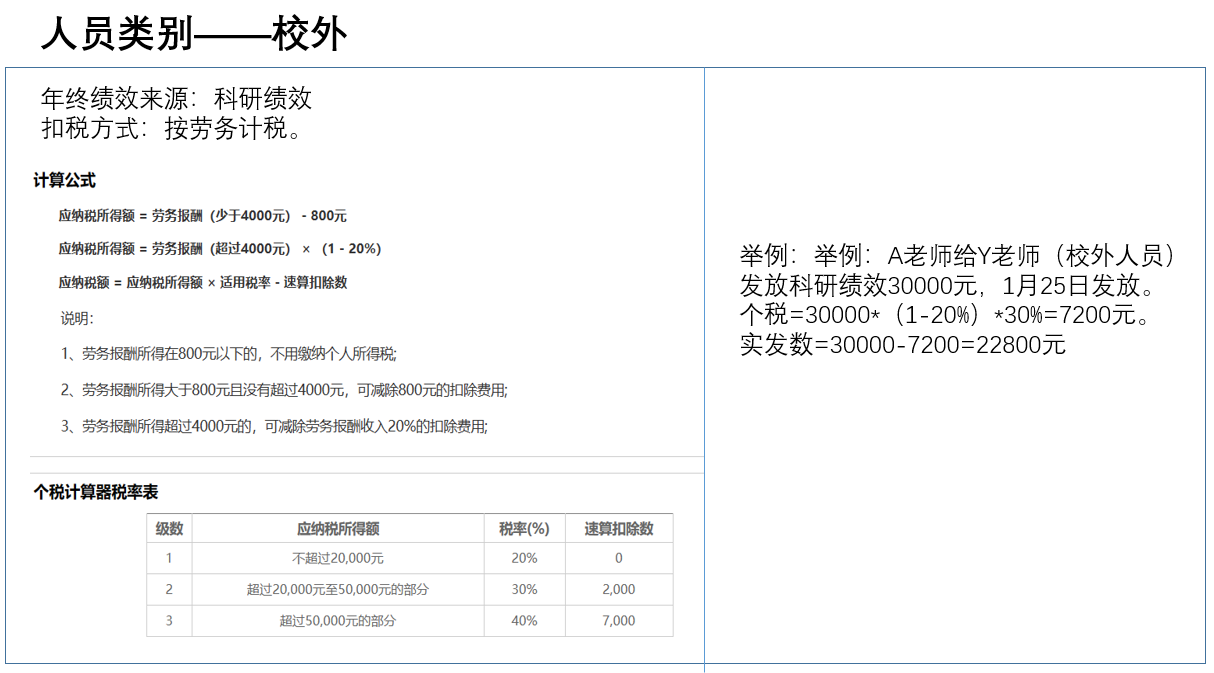Click the 扣税方式：按劳务计税 line
This screenshot has height=673, width=1214.
pyautogui.click(x=172, y=130)
